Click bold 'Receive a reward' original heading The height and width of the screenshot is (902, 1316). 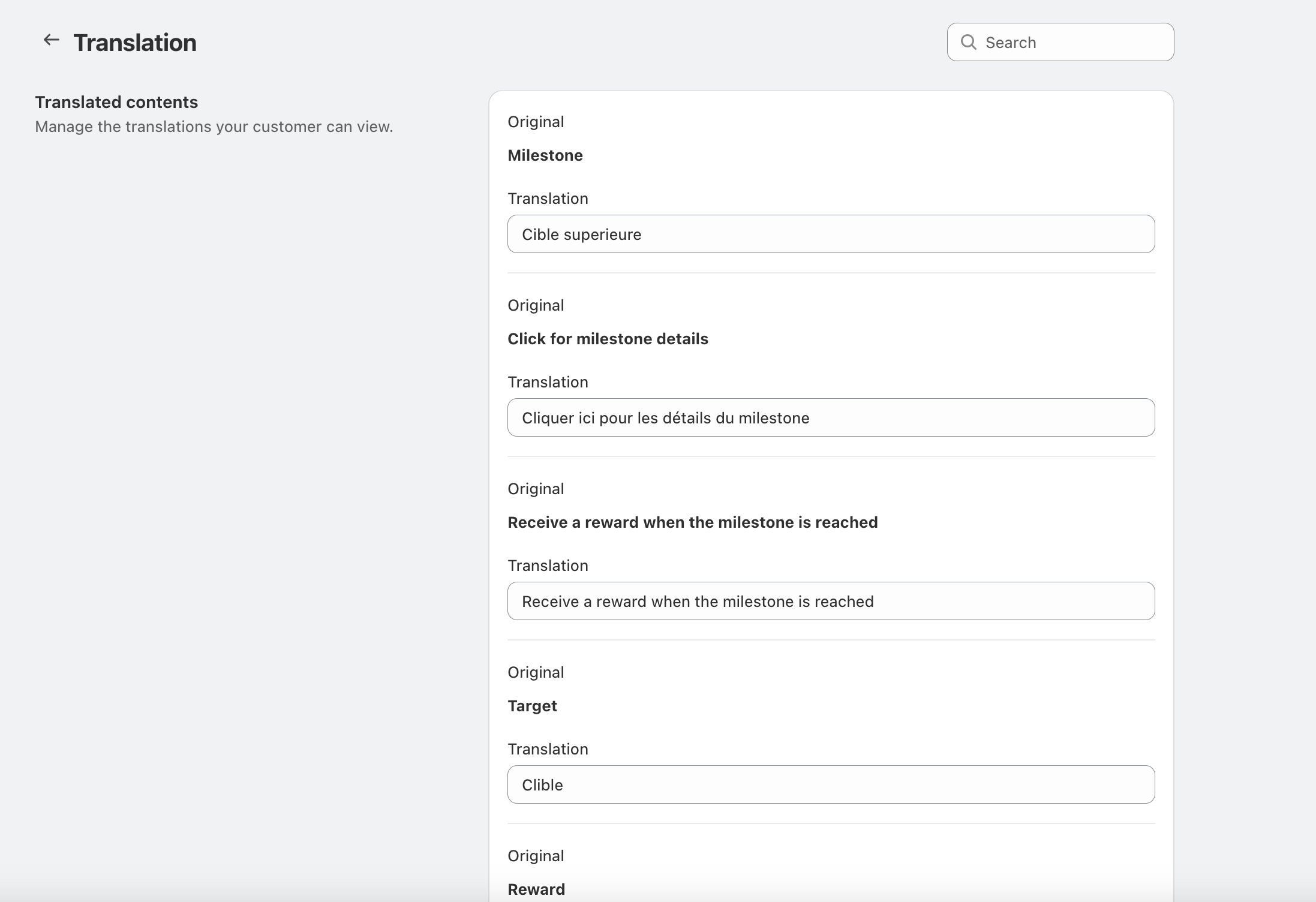point(692,522)
